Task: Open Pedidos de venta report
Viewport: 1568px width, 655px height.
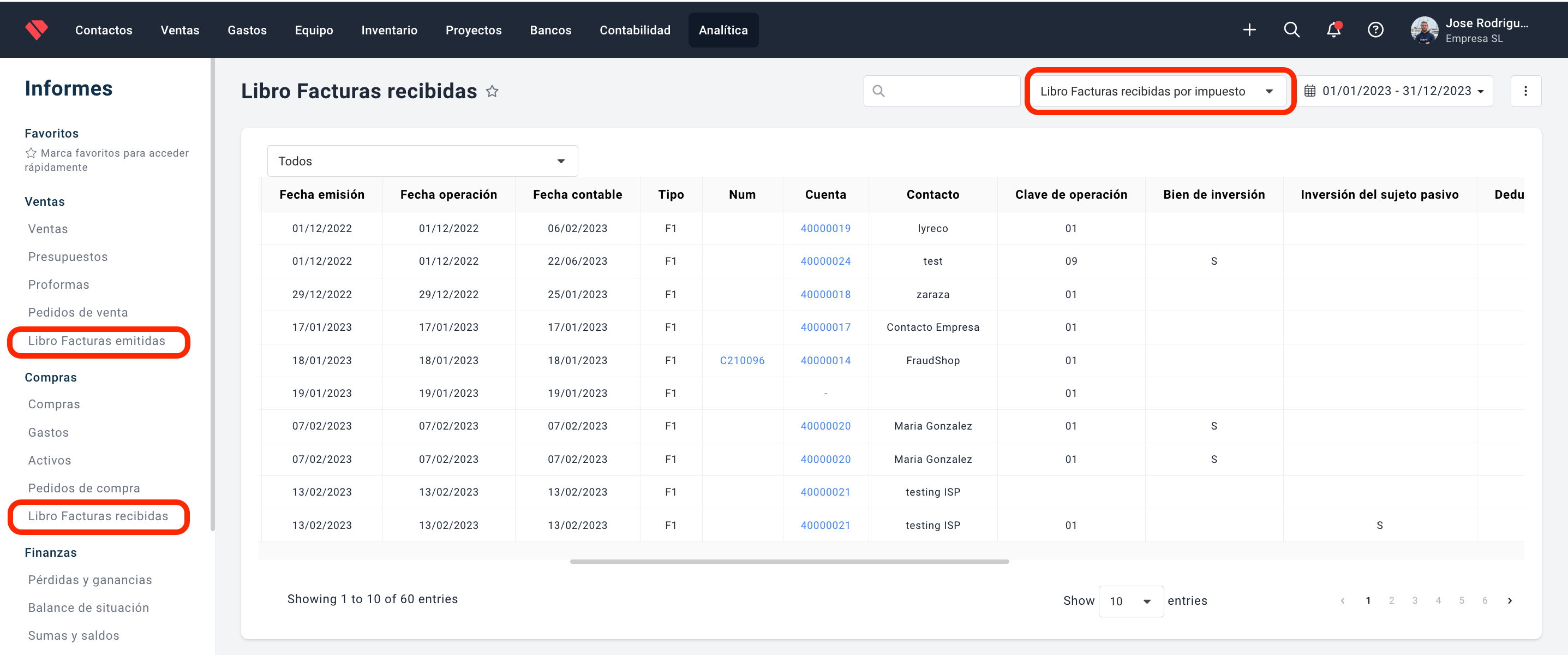Action: click(x=78, y=312)
